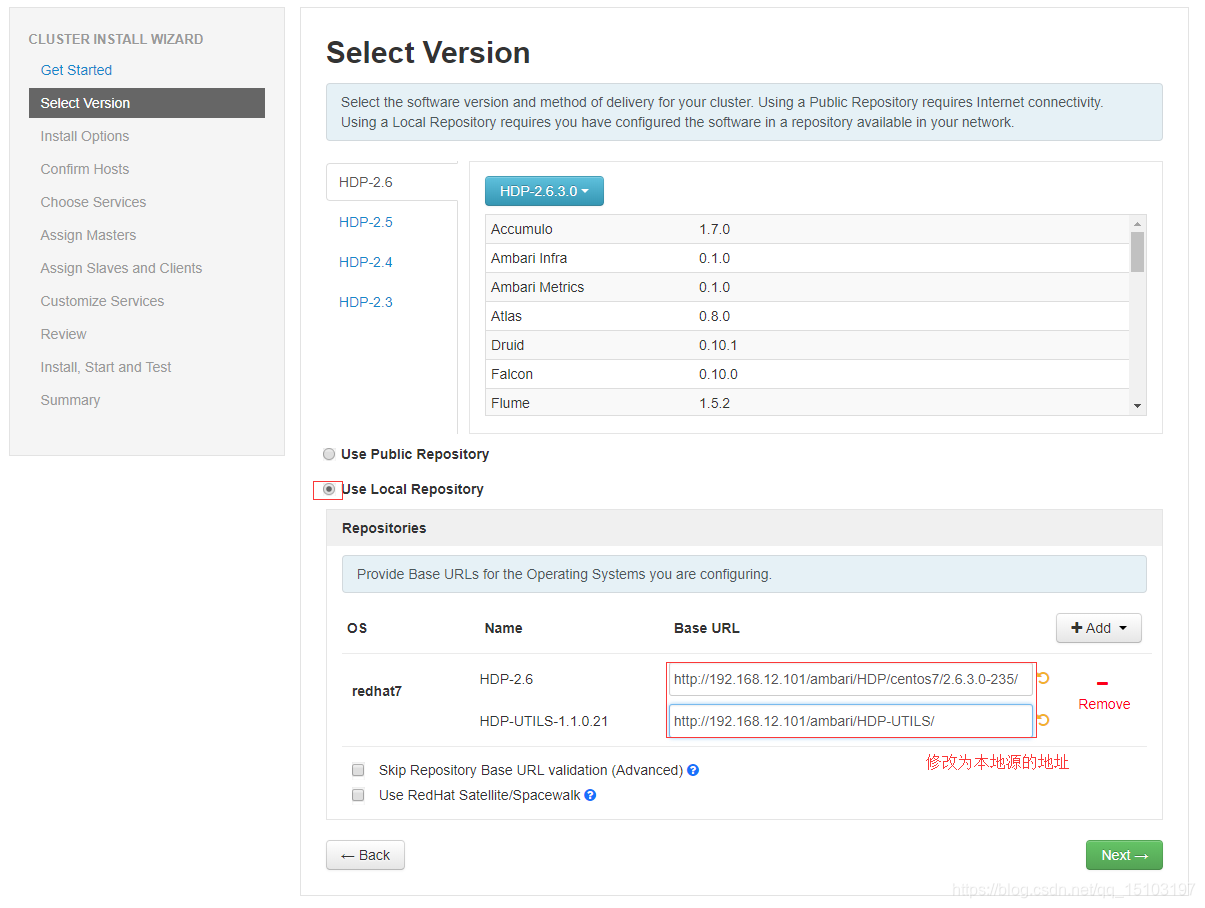Enable Skip Repository Base URL validation checkbox
The image size is (1205, 908).
[358, 770]
